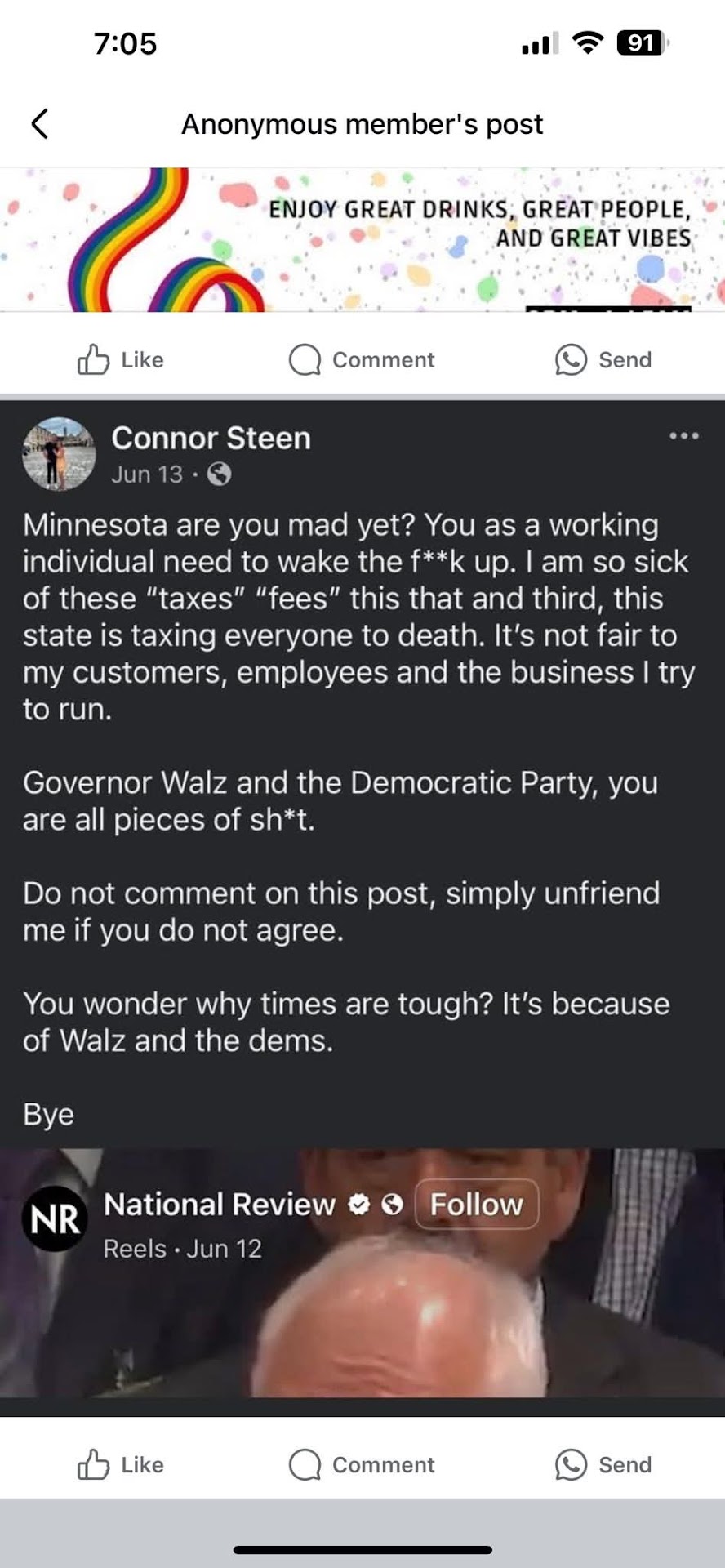Viewport: 725px width, 1568px height.
Task: Tap the battery indicator in status bar
Action: [643, 42]
